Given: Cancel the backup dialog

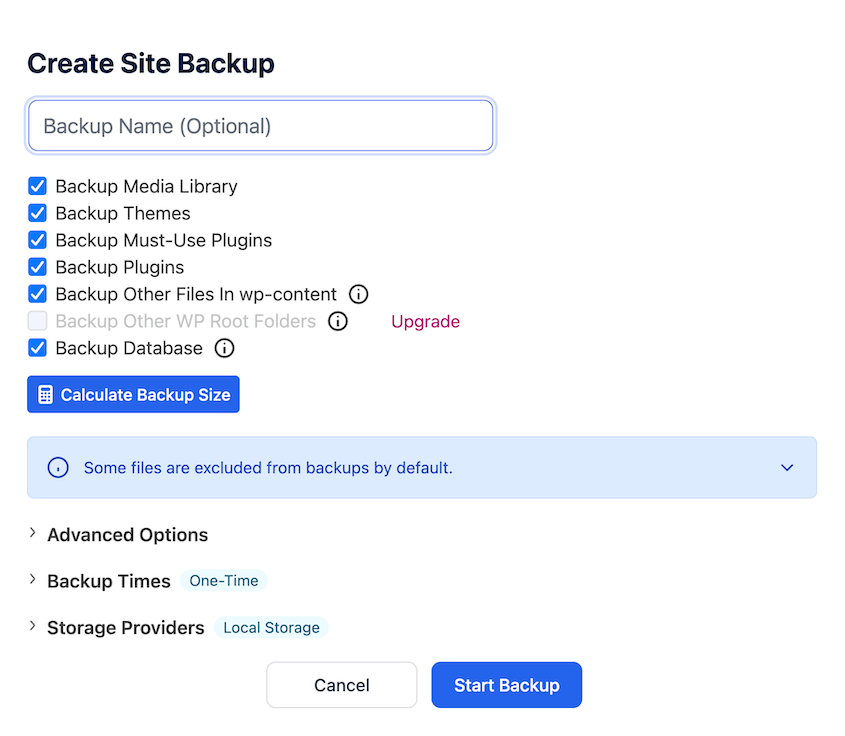Looking at the screenshot, I should coord(342,685).
